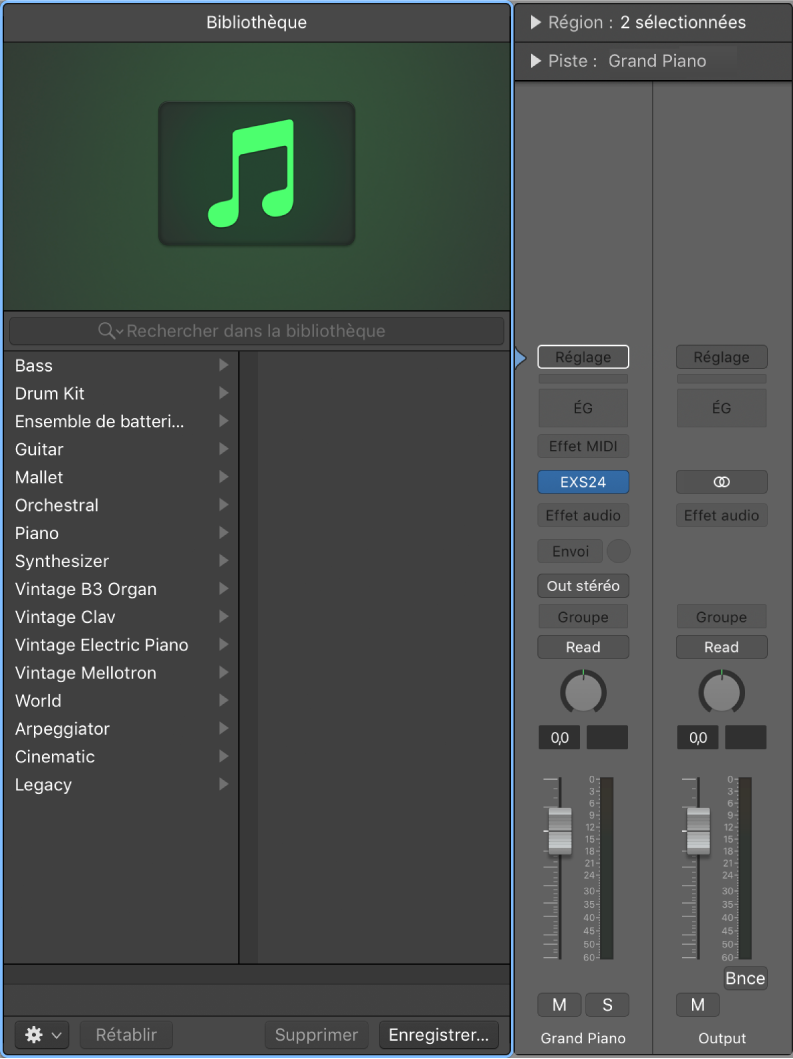
Task: Click the Grand Piano volume fader
Action: coord(560,831)
